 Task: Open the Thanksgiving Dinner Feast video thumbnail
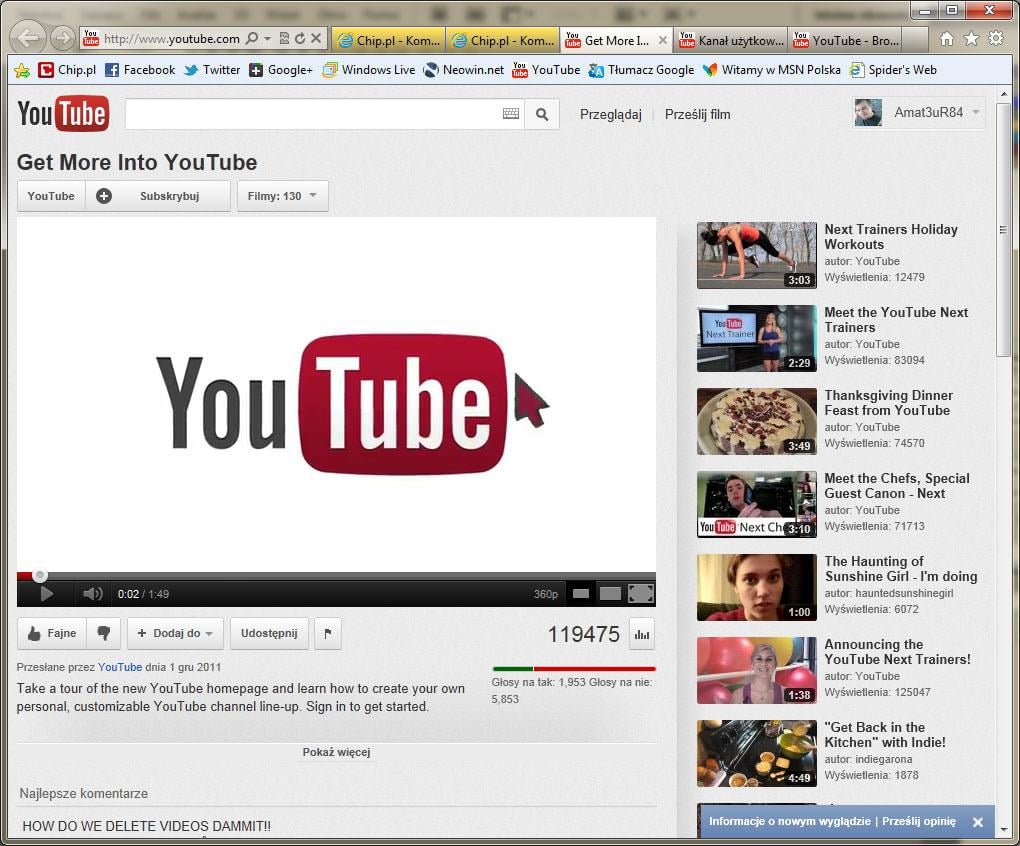756,420
